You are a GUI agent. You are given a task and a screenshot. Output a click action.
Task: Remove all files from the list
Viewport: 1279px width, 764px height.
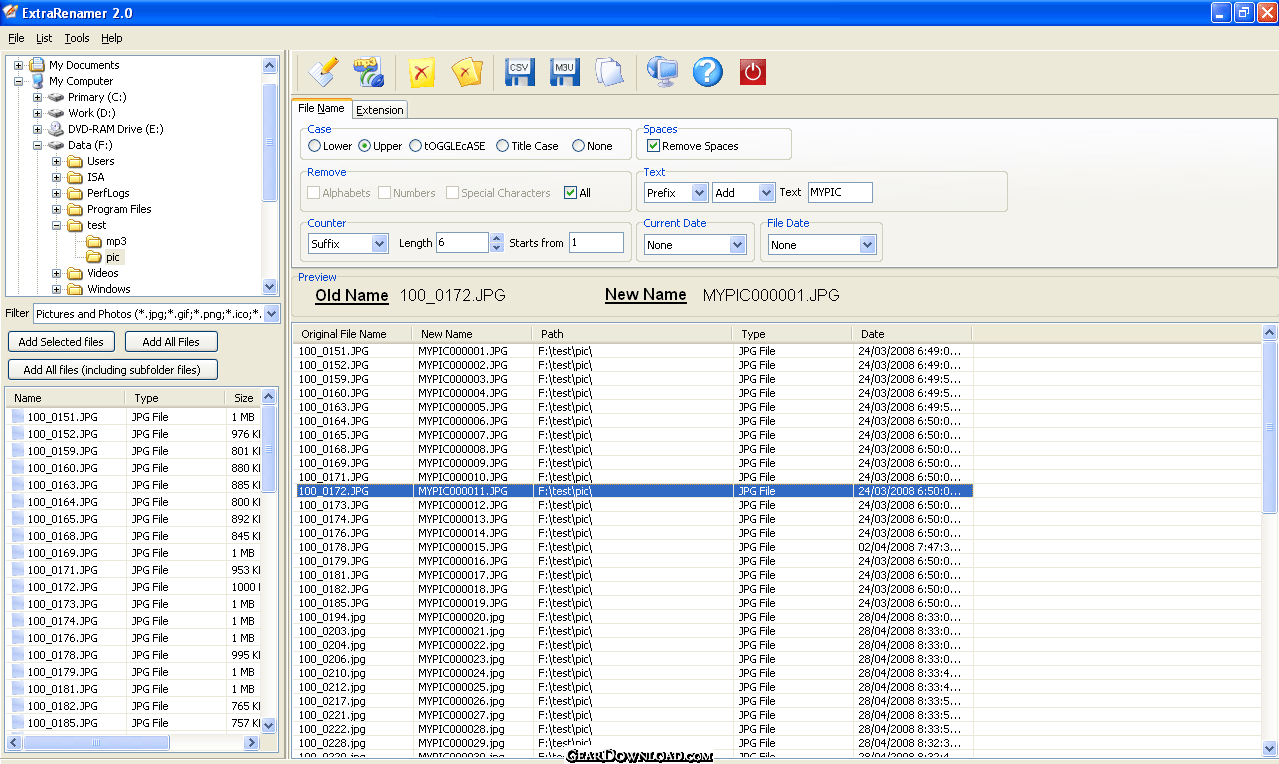tap(467, 72)
